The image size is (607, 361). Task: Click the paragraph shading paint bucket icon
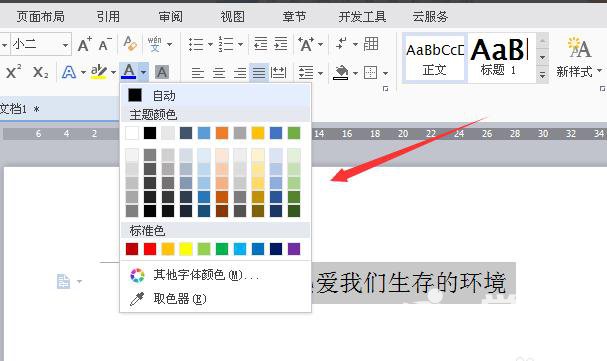click(x=341, y=72)
